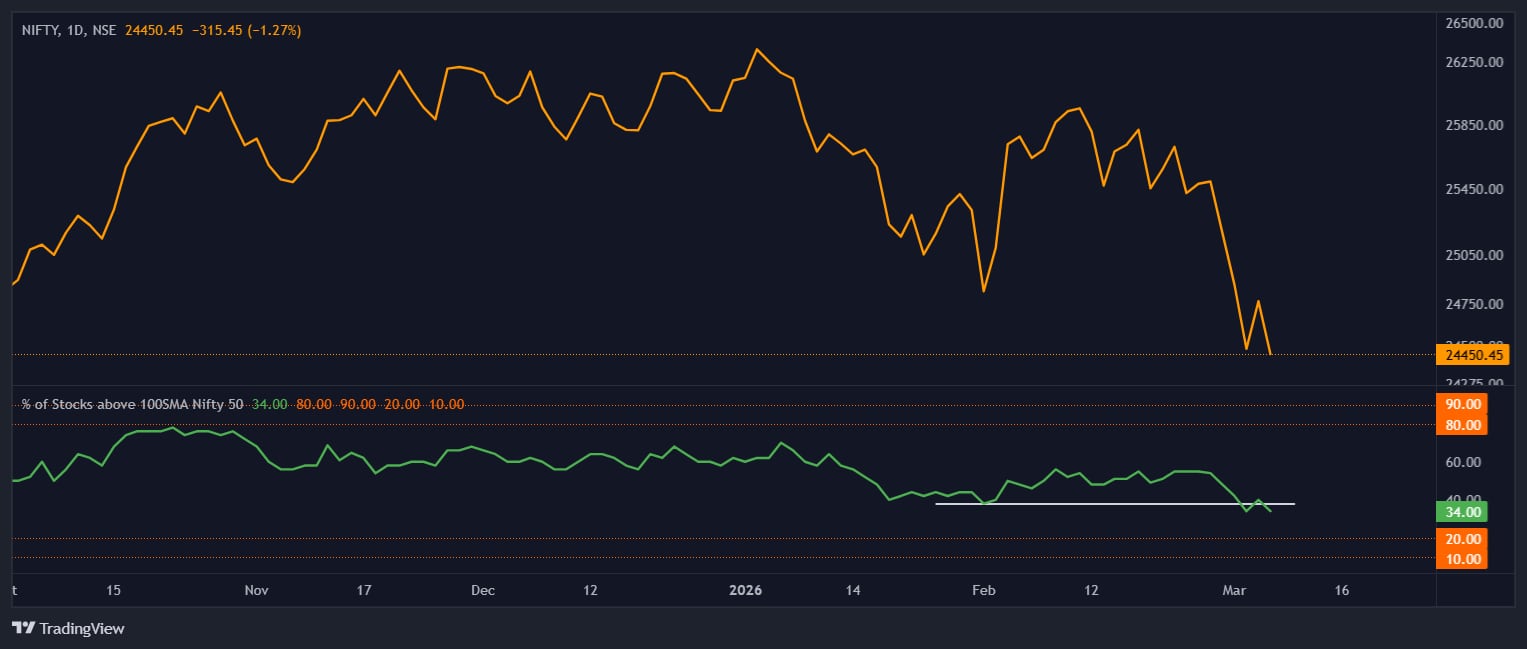1527x649 pixels.
Task: Click the 60.00 indicator axis label
Action: coord(1463,462)
